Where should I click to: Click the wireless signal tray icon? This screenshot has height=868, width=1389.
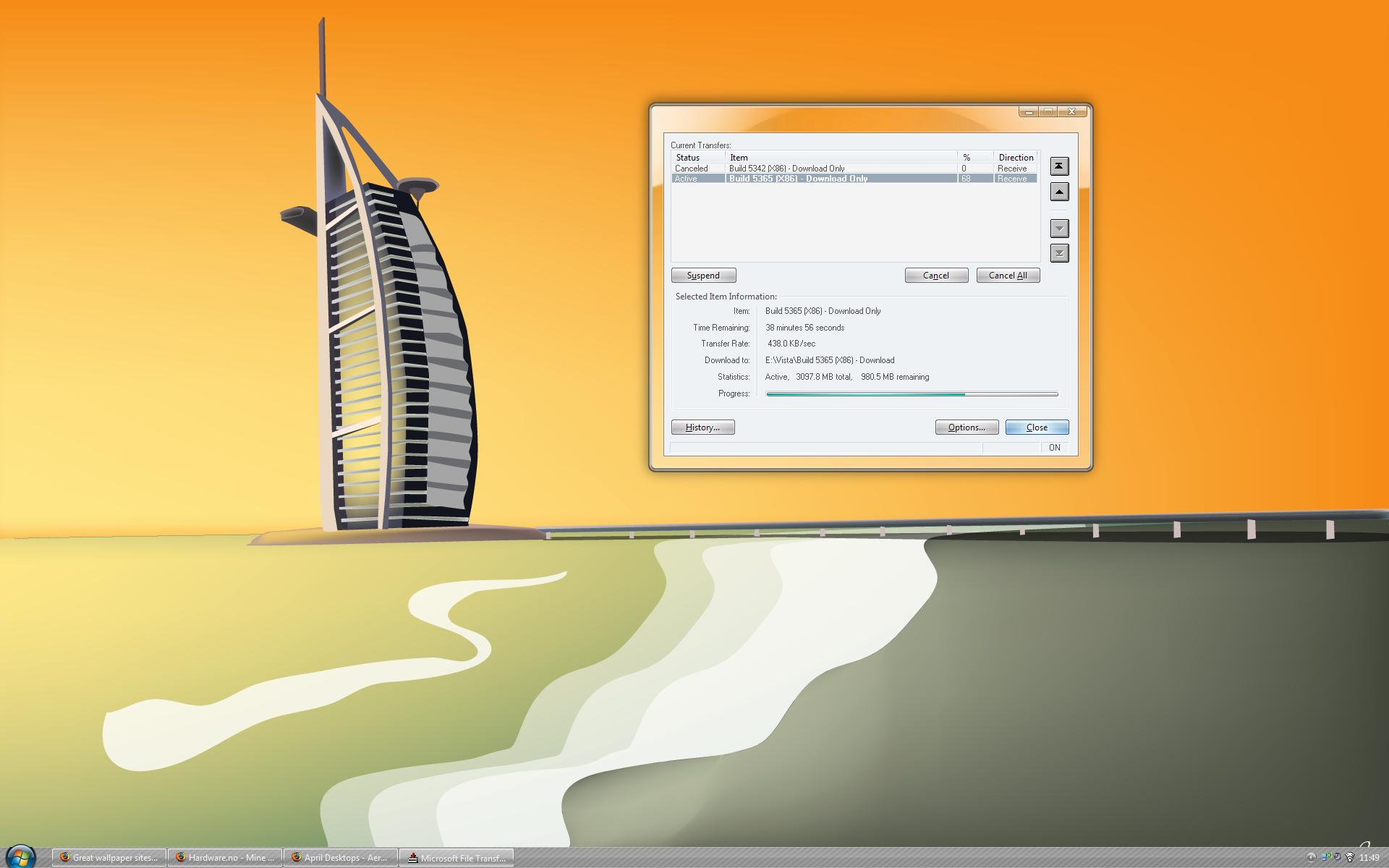tap(1349, 857)
